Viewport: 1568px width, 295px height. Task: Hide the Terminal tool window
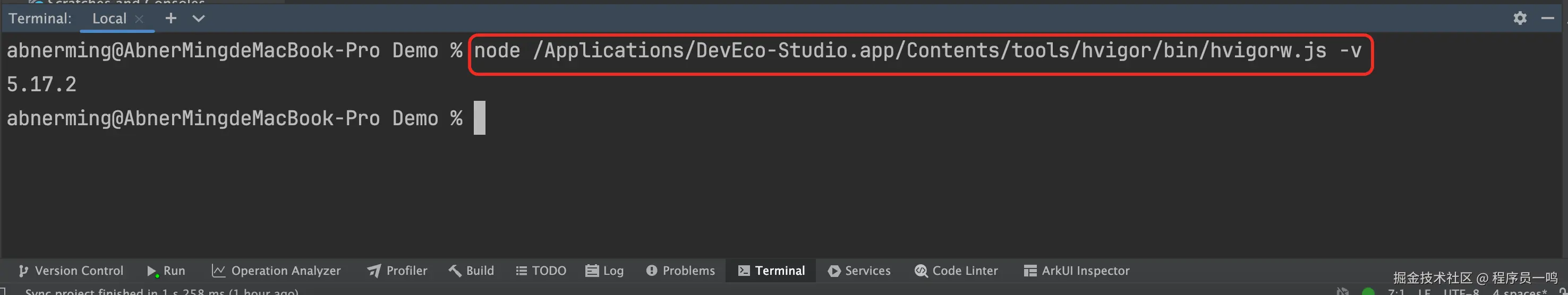(x=1547, y=18)
